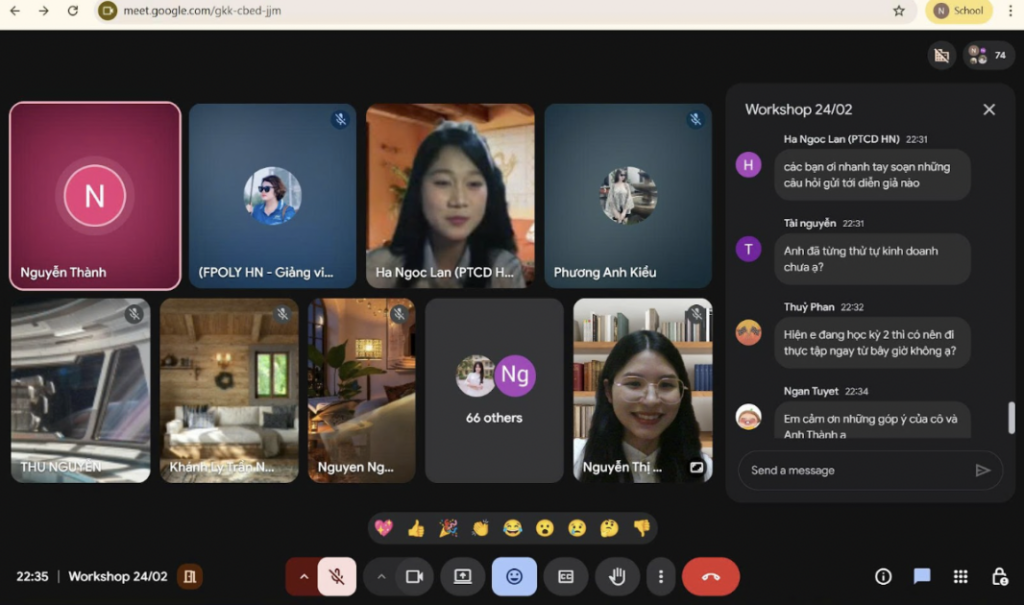Image resolution: width=1024 pixels, height=605 pixels.
Task: Send the thumbs up reaction
Action: point(416,528)
